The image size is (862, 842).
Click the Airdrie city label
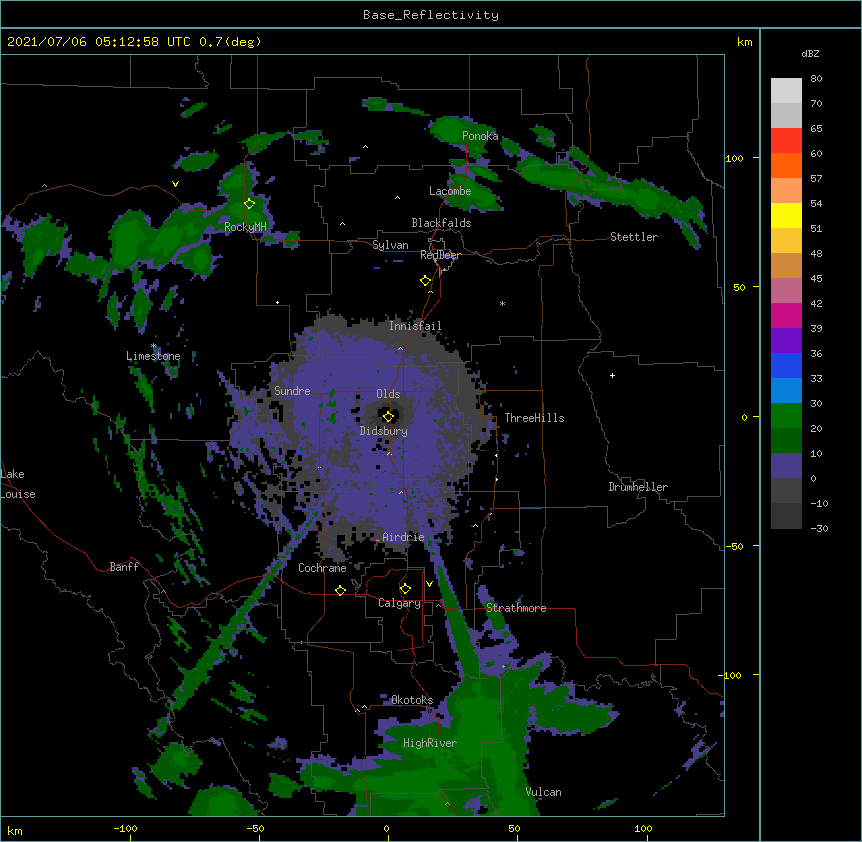click(x=404, y=537)
